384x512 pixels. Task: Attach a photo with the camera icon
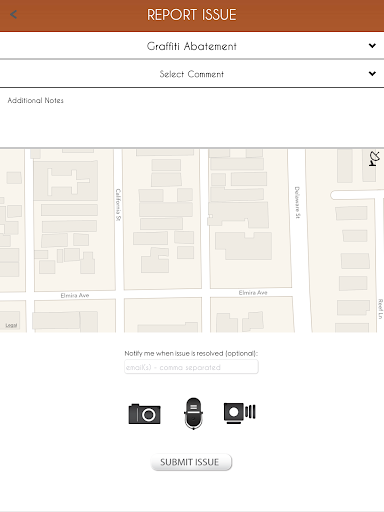(x=145, y=414)
